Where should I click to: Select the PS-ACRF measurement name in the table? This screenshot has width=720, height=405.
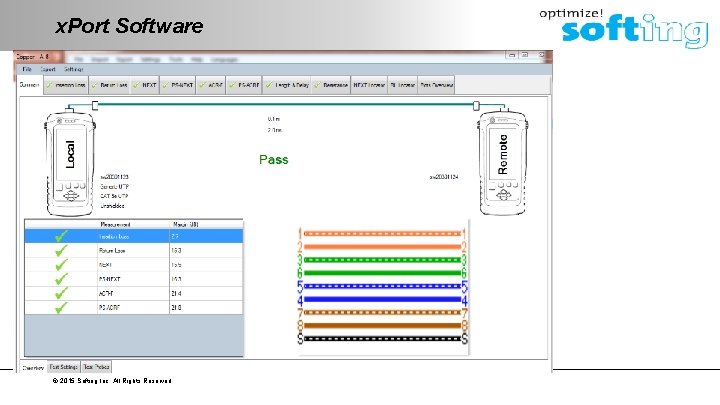click(x=109, y=308)
